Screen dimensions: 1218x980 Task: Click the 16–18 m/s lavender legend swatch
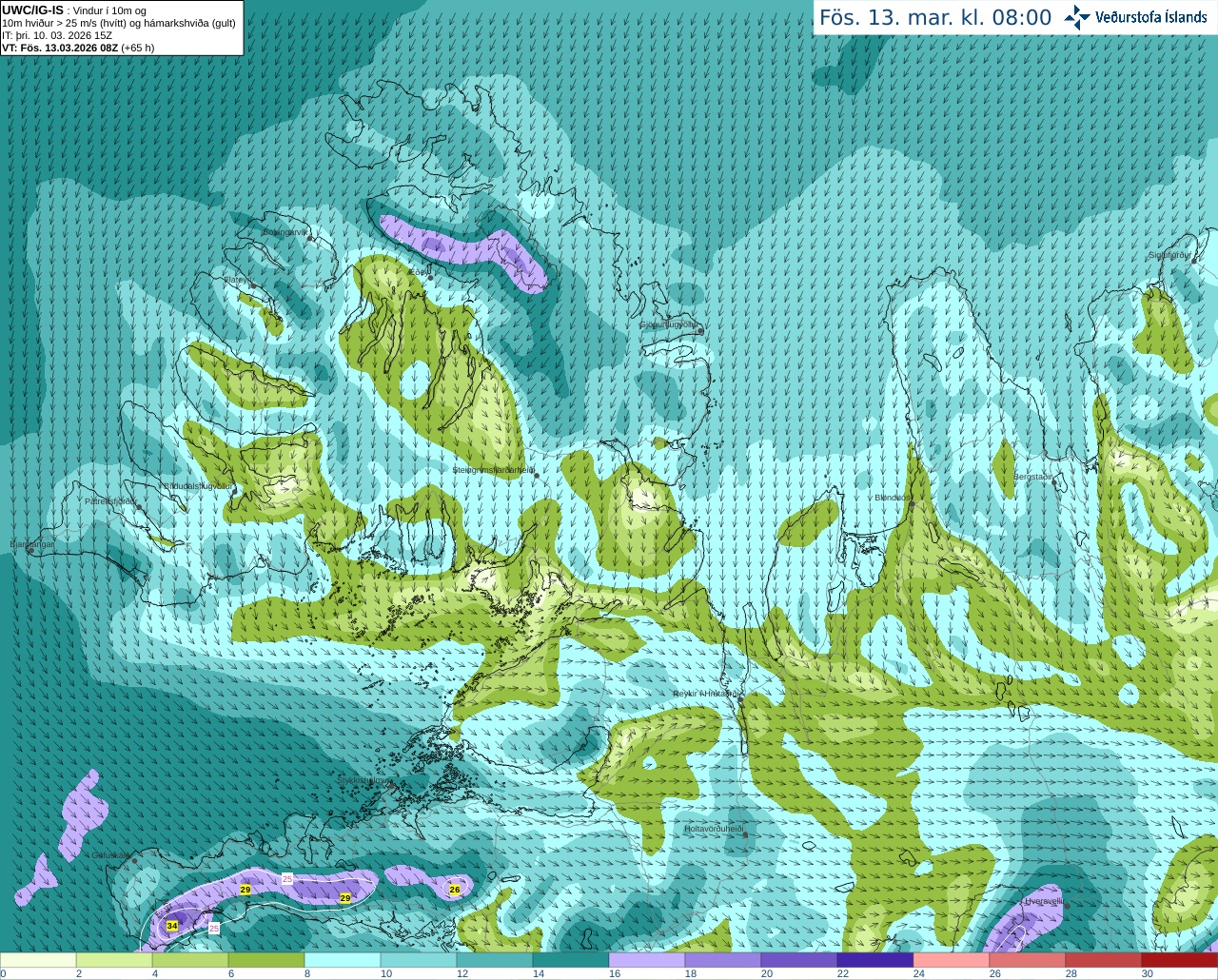[647, 960]
